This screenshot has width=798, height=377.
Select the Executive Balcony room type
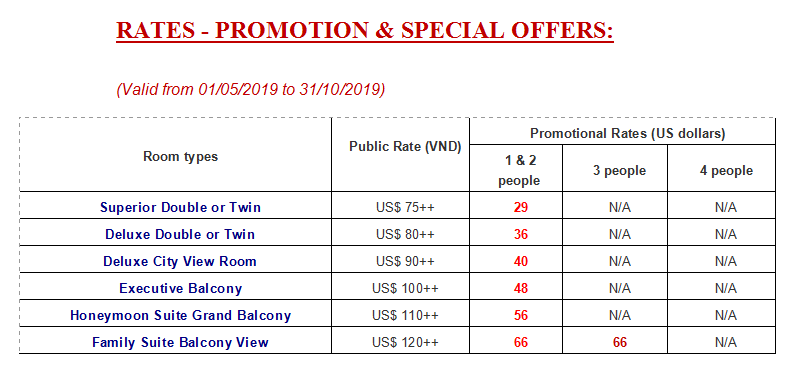pyautogui.click(x=180, y=288)
